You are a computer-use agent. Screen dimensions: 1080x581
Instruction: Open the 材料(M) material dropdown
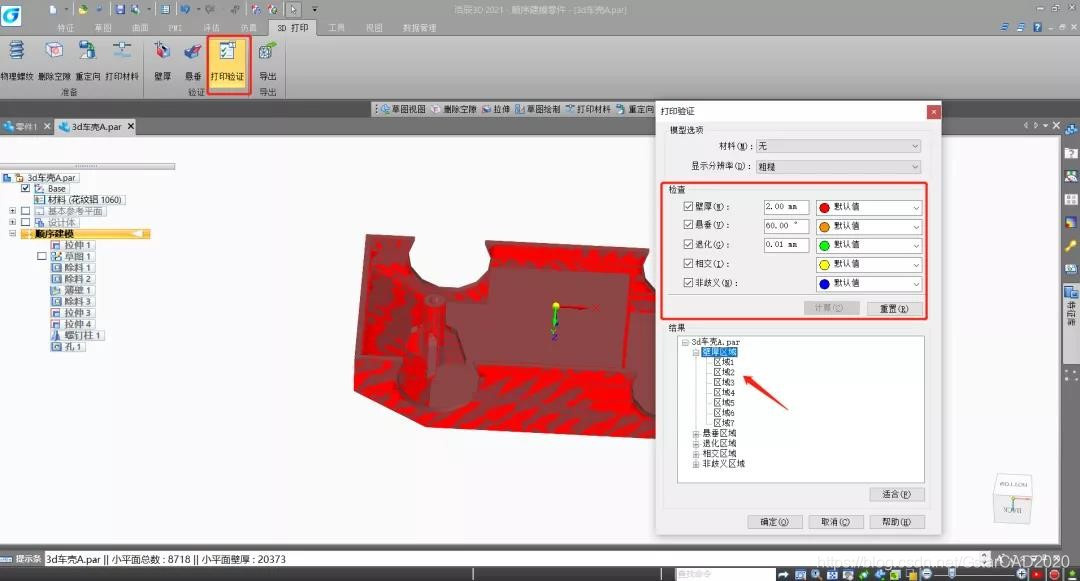(x=838, y=146)
